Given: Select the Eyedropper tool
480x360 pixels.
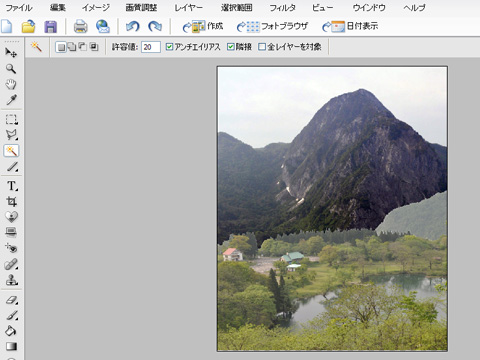Looking at the screenshot, I should (x=11, y=100).
